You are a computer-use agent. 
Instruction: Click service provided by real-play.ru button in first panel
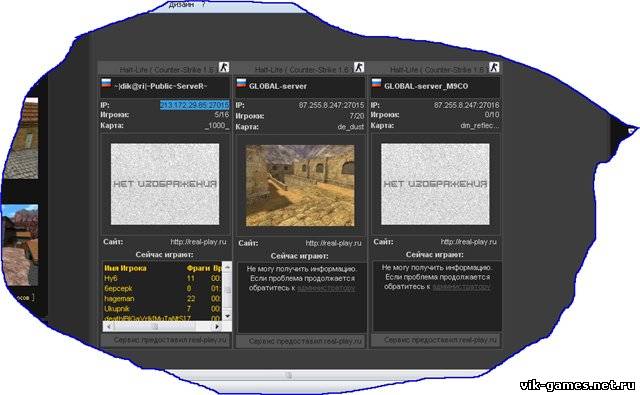click(x=165, y=340)
